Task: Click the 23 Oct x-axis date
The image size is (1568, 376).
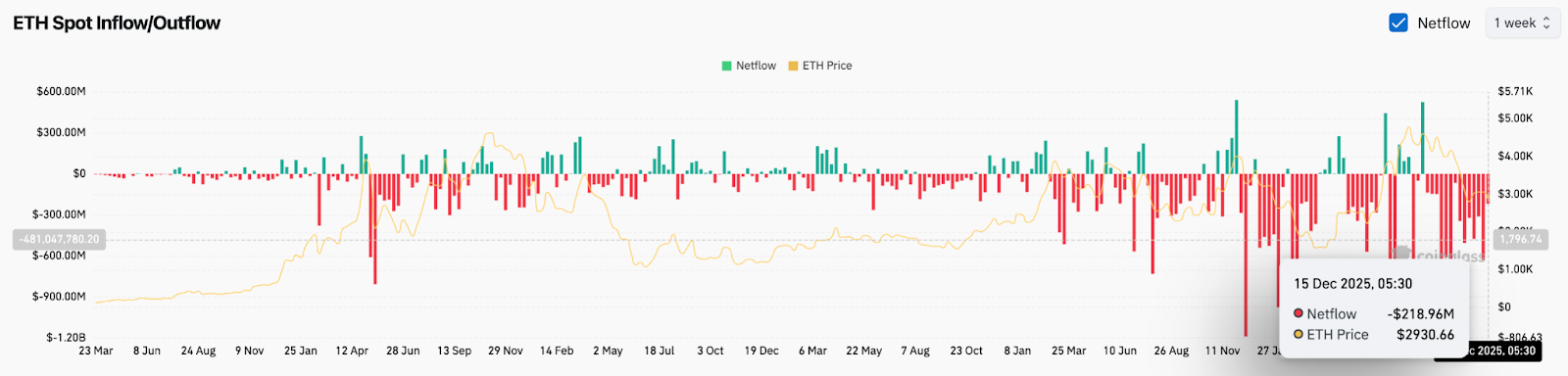Action: pos(966,351)
